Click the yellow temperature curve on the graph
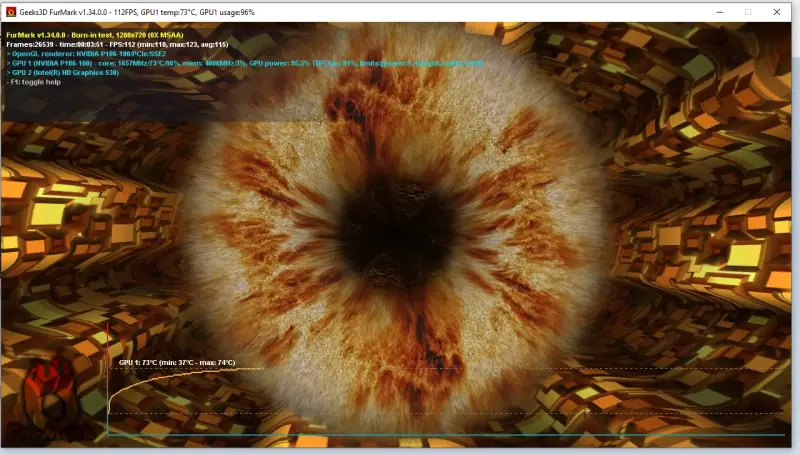The image size is (800, 455). click(x=180, y=372)
